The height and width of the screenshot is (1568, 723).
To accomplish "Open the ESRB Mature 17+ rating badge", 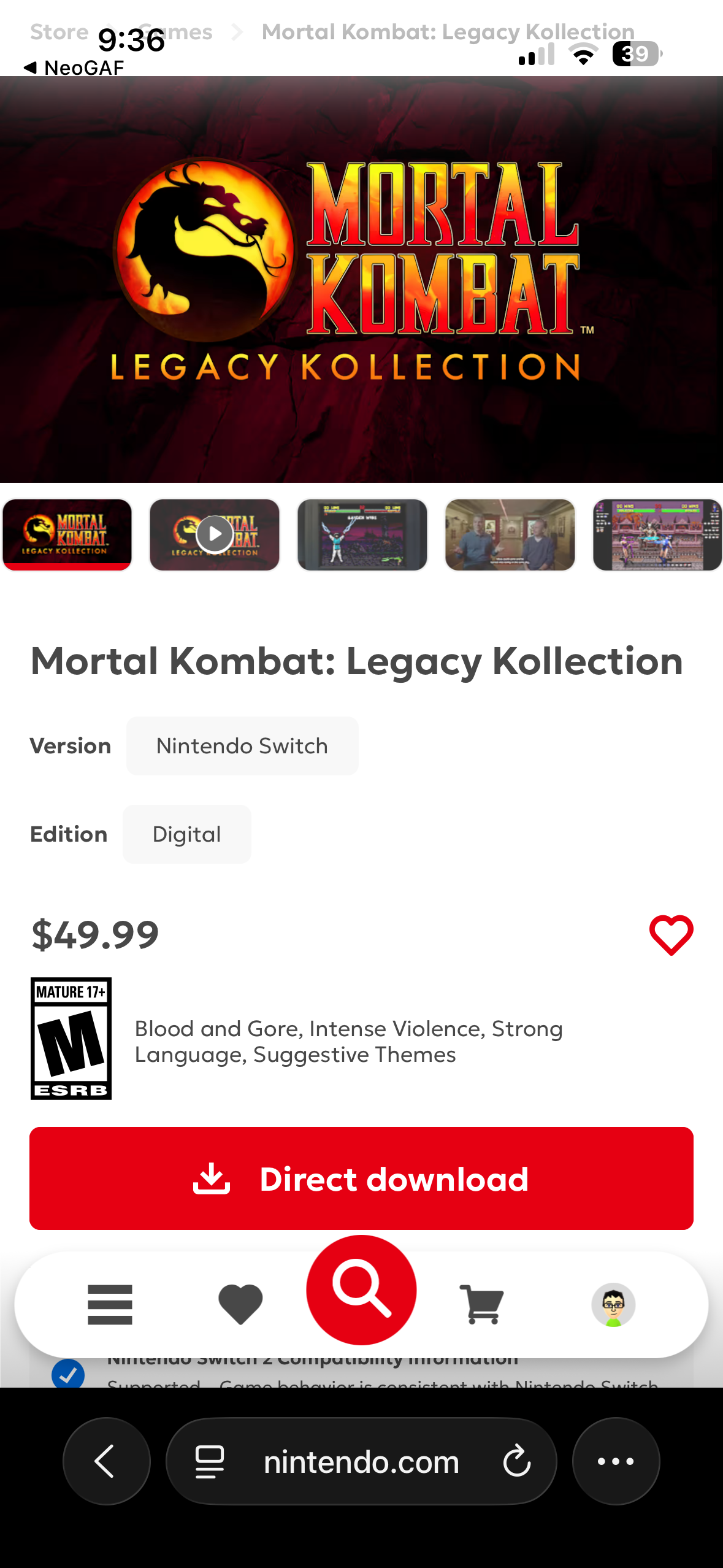I will [71, 1038].
